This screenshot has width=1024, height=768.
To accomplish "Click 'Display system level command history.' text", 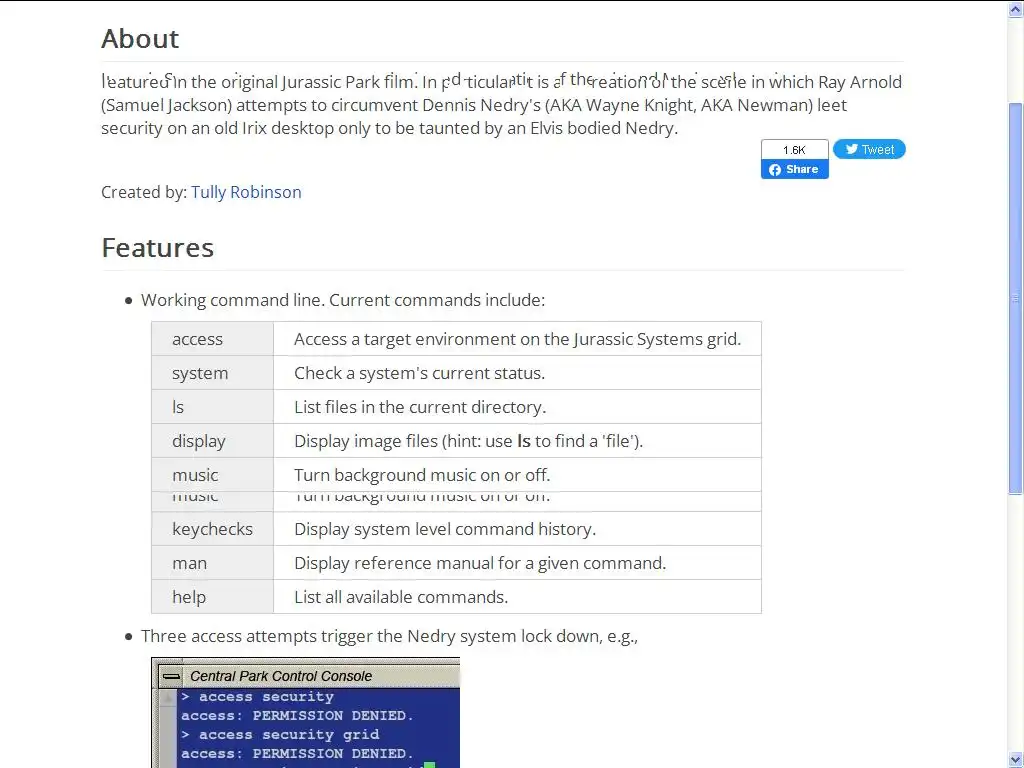I will 445,529.
